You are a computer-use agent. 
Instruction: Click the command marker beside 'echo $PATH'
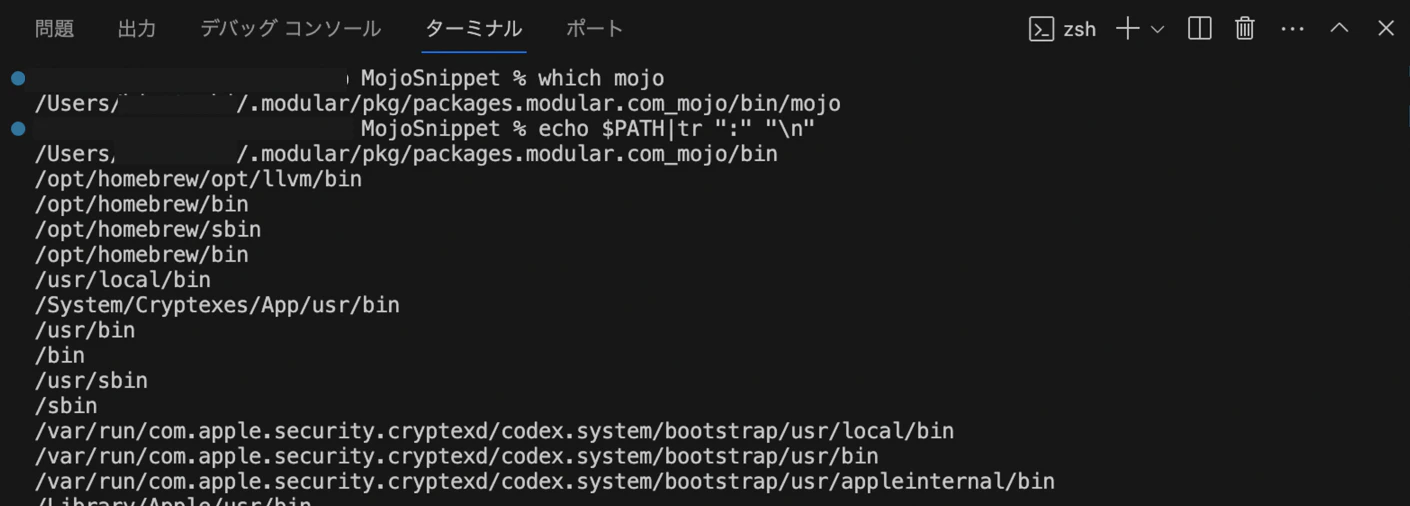[x=18, y=128]
